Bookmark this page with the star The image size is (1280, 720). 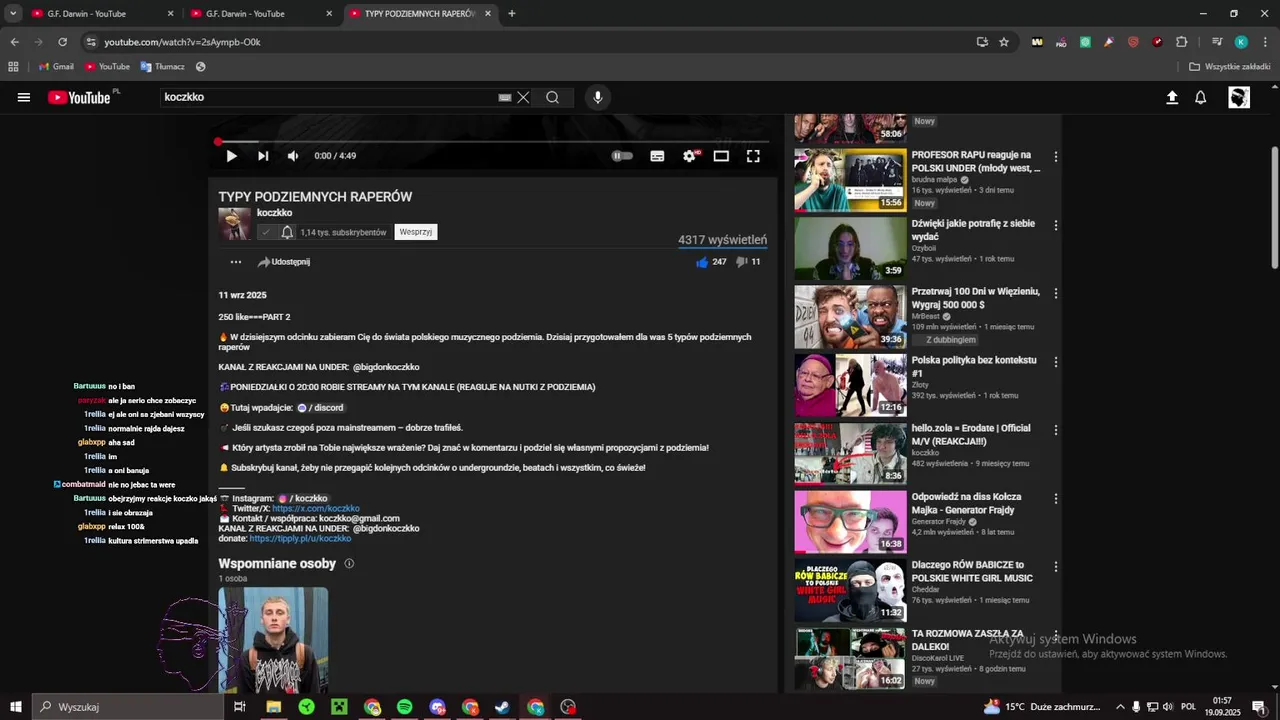pos(1004,42)
